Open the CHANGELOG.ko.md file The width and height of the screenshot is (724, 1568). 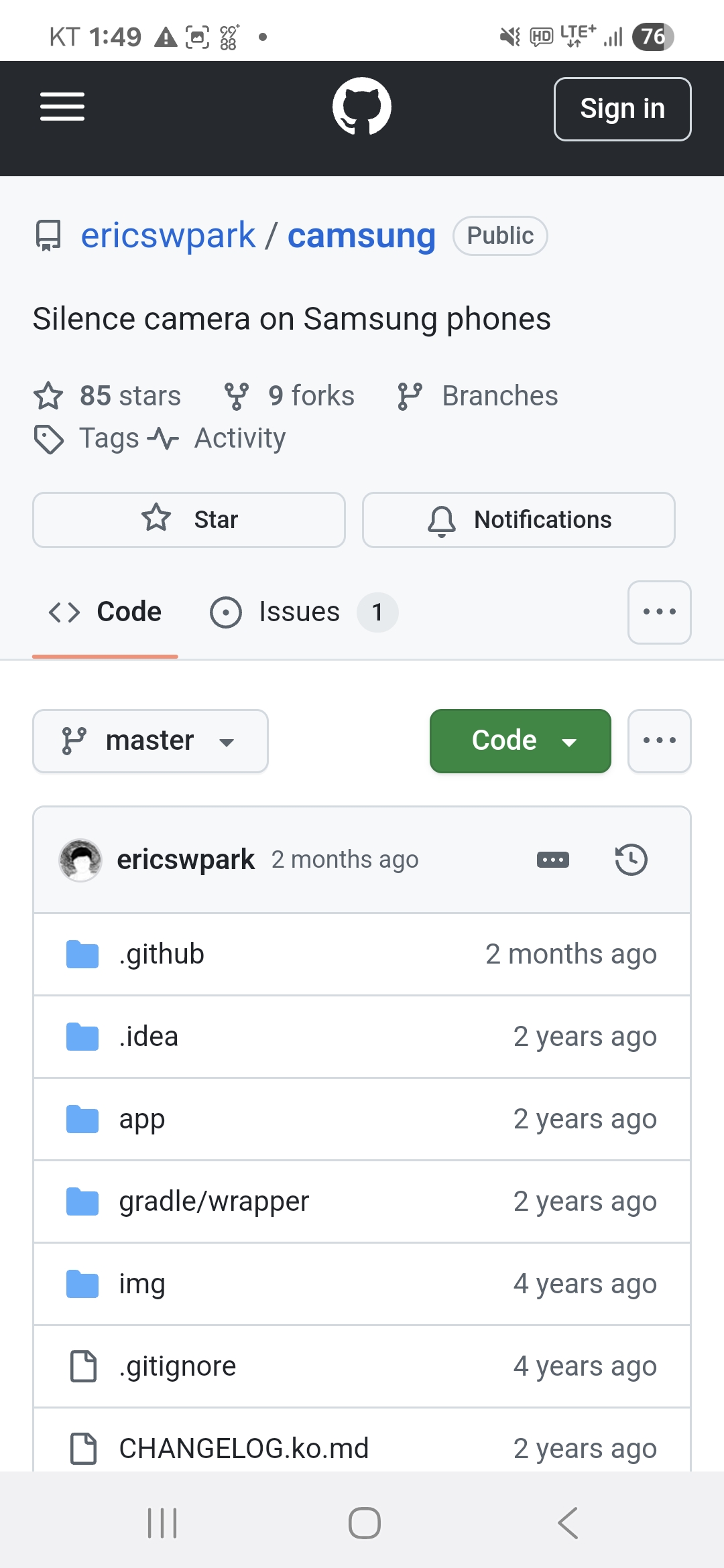pyautogui.click(x=244, y=1449)
